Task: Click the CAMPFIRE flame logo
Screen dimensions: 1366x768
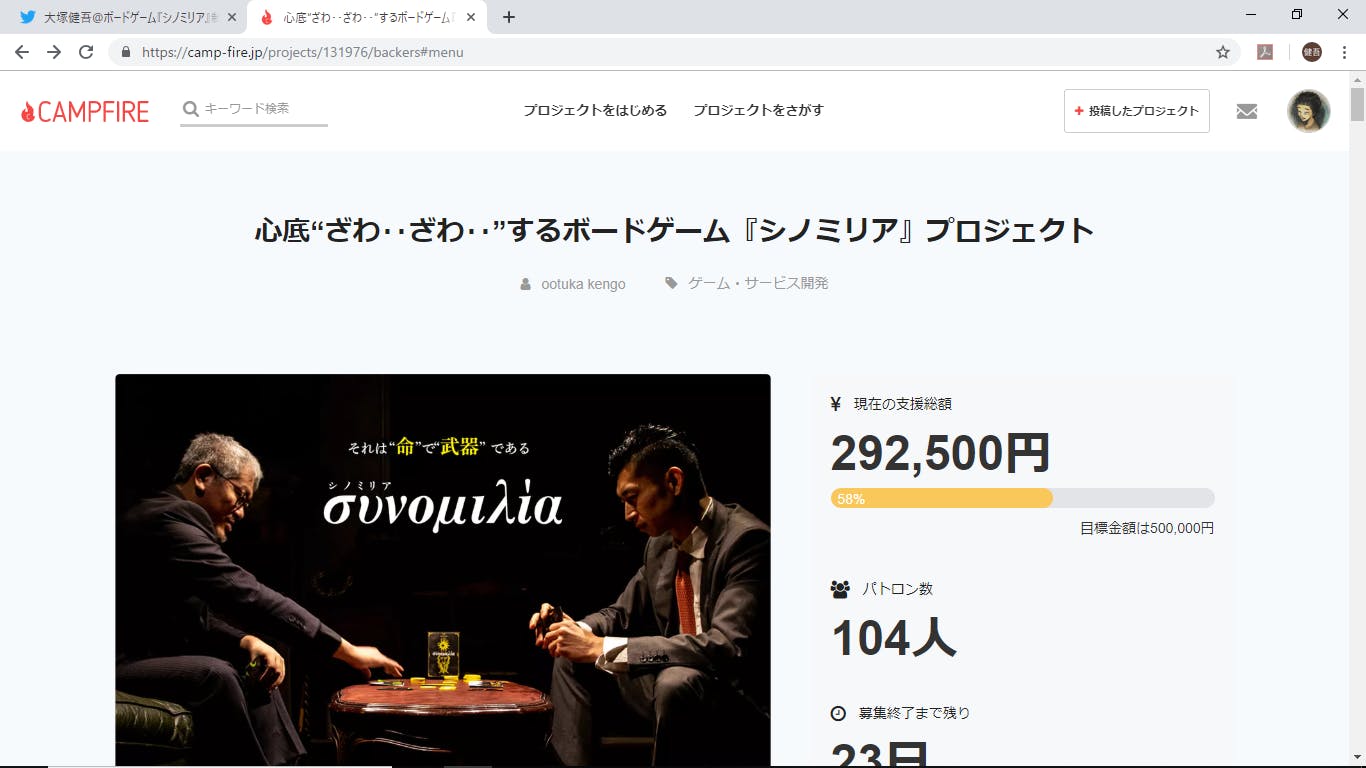Action: (84, 111)
